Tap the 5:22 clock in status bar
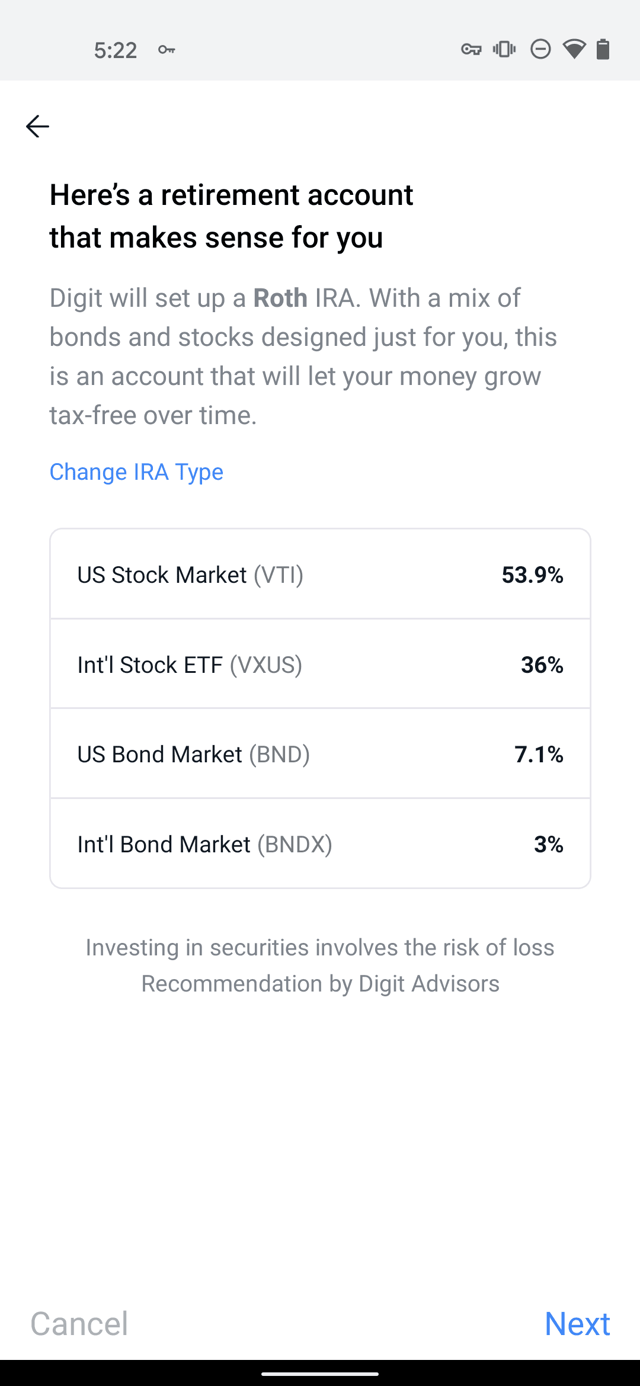The width and height of the screenshot is (640, 1386). coord(115,50)
